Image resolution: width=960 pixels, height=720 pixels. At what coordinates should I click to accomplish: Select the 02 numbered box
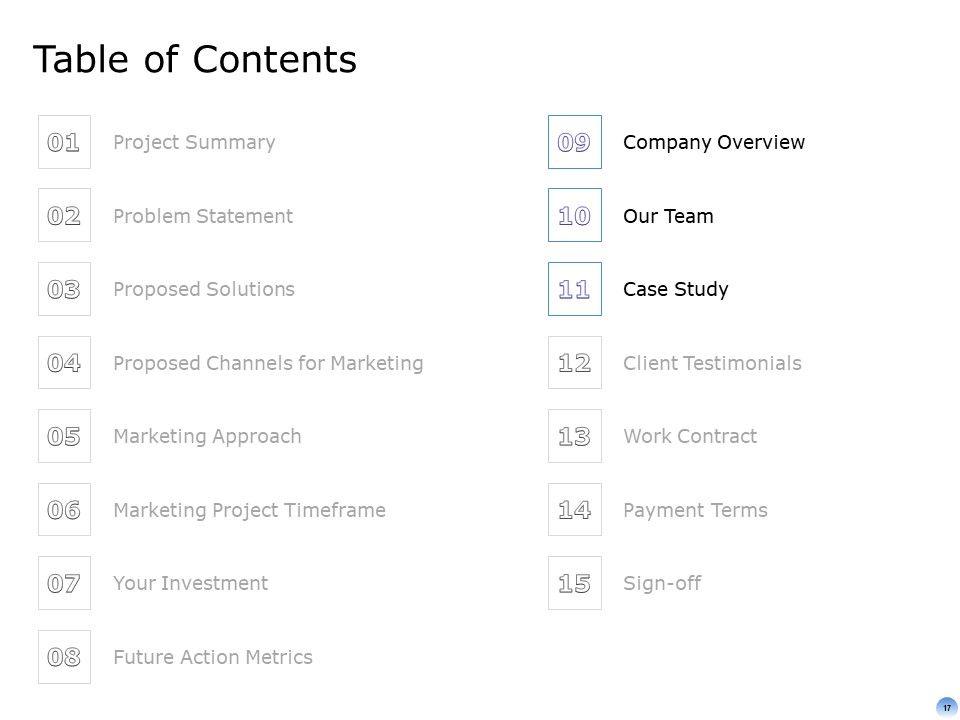[x=64, y=215]
